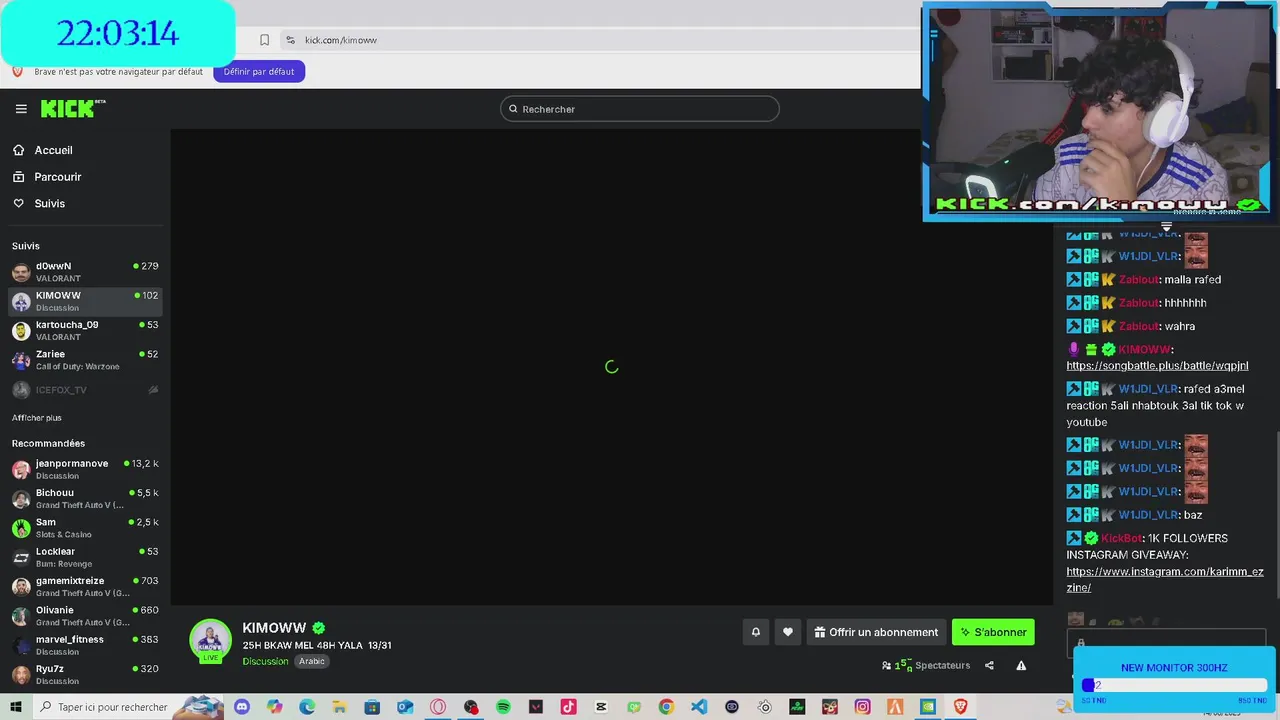Viewport: 1280px width, 720px height.
Task: Click Définir par défaut browser button
Action: pos(259,71)
